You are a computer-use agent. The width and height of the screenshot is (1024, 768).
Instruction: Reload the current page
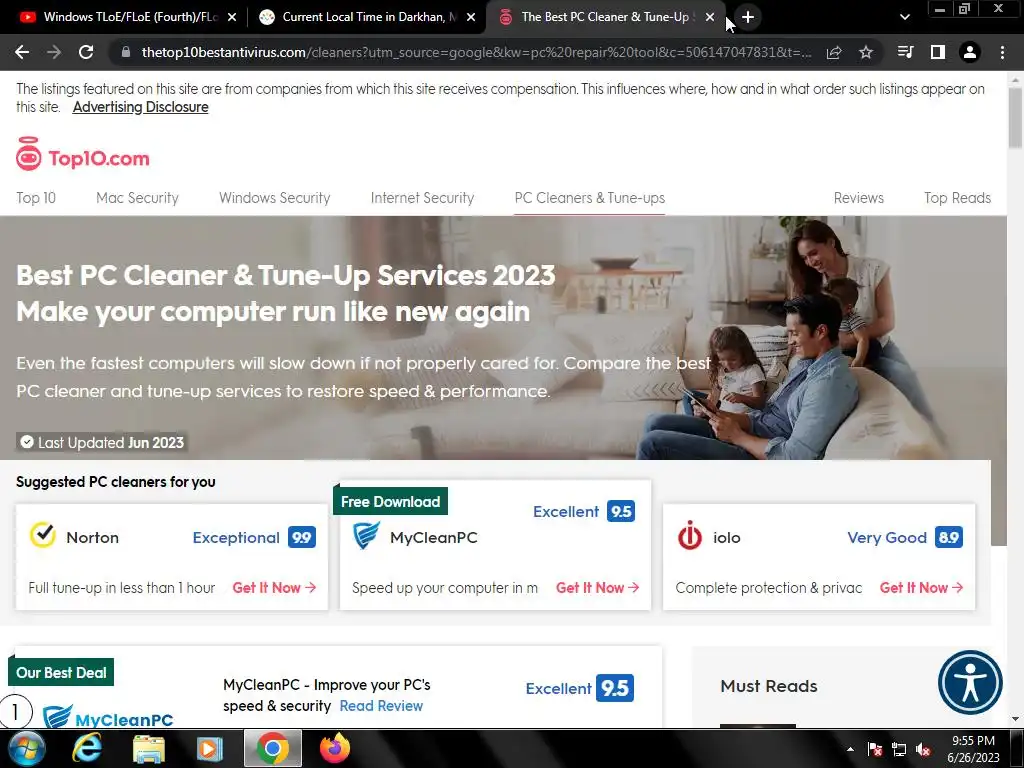click(x=86, y=52)
